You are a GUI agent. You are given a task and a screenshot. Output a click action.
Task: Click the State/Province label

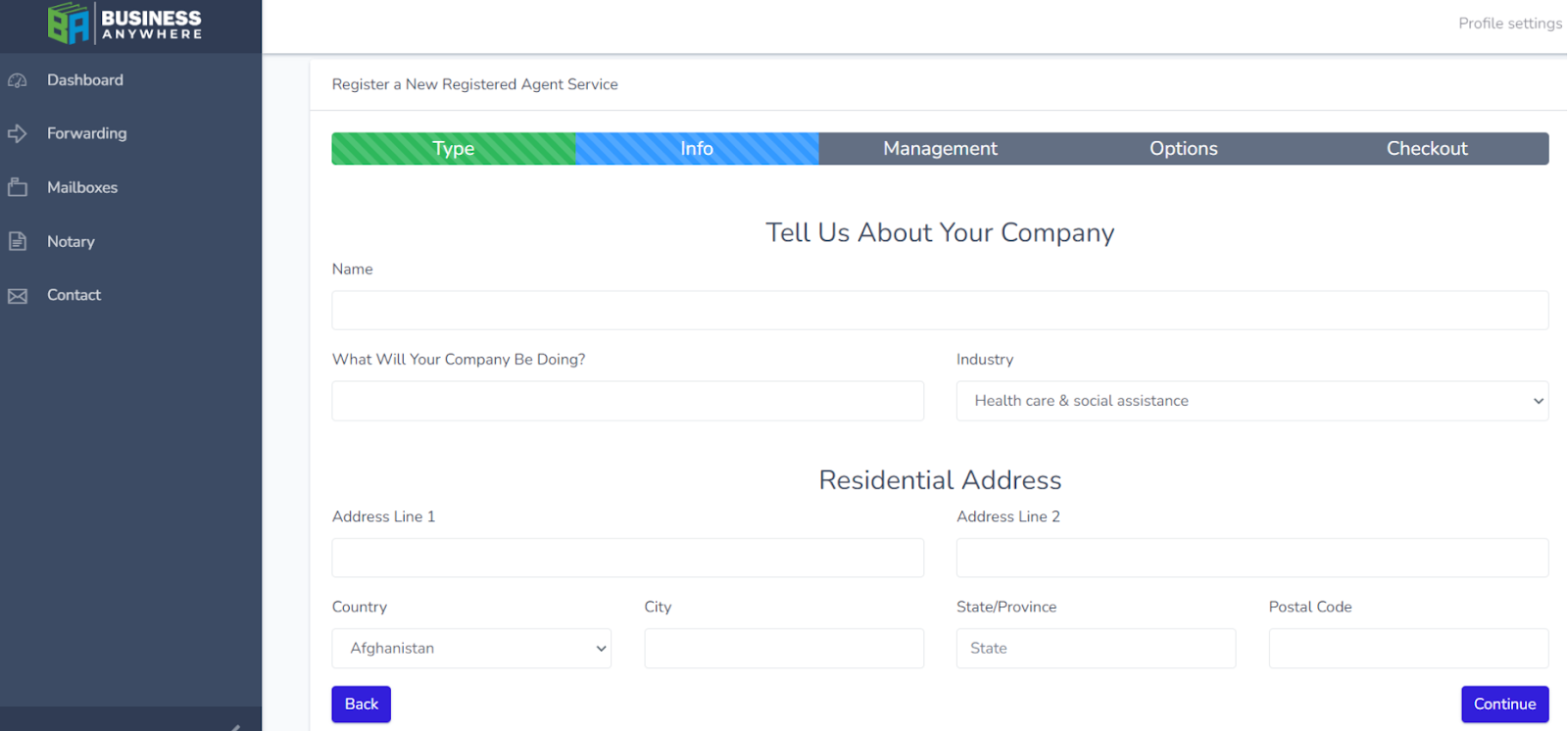coord(1006,607)
